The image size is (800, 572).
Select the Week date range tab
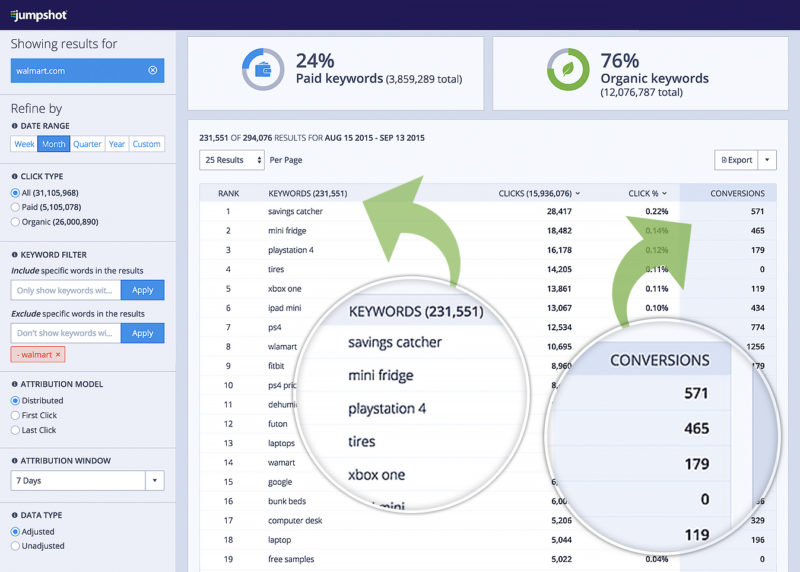(24, 144)
